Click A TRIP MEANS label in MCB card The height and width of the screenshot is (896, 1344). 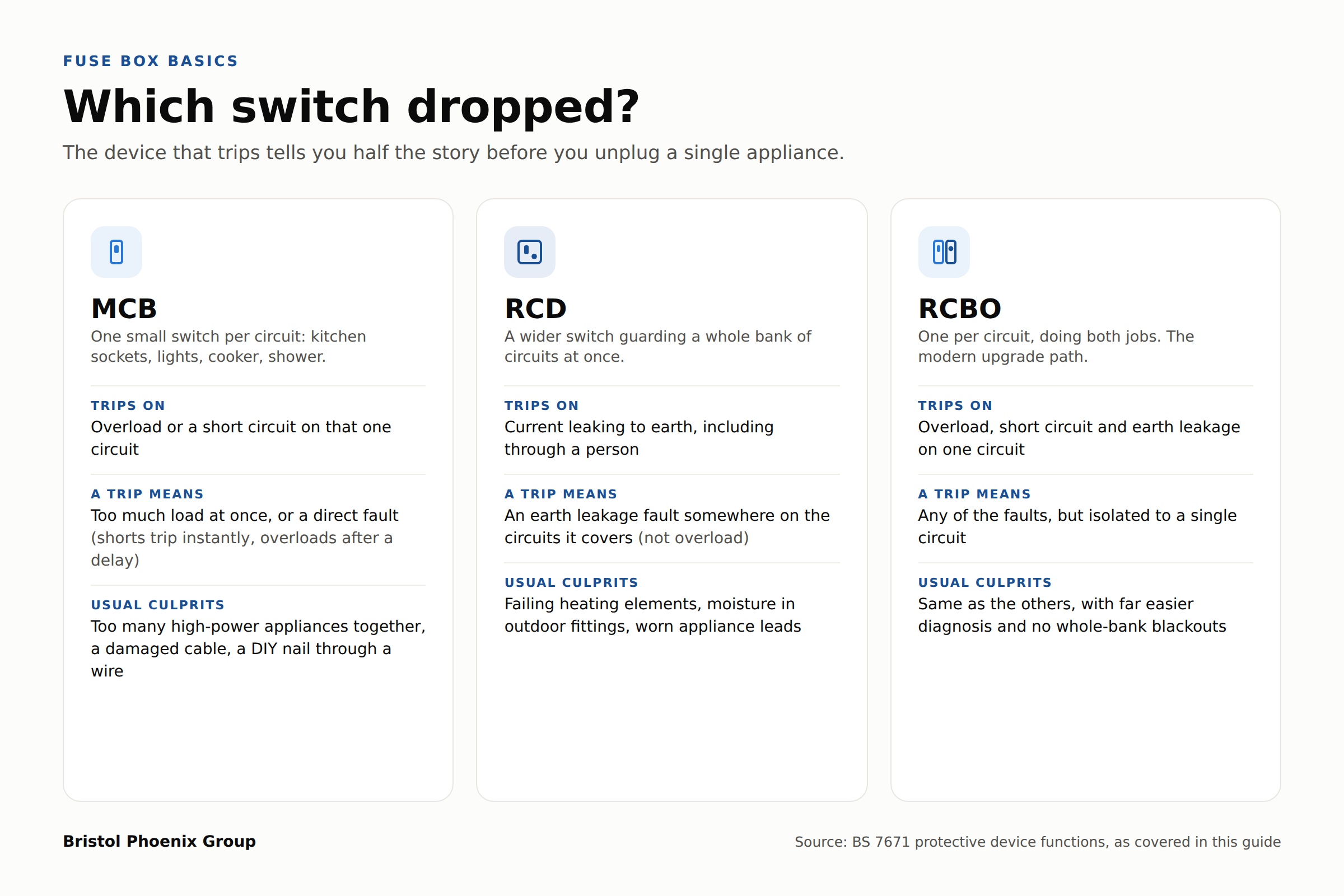pos(147,494)
